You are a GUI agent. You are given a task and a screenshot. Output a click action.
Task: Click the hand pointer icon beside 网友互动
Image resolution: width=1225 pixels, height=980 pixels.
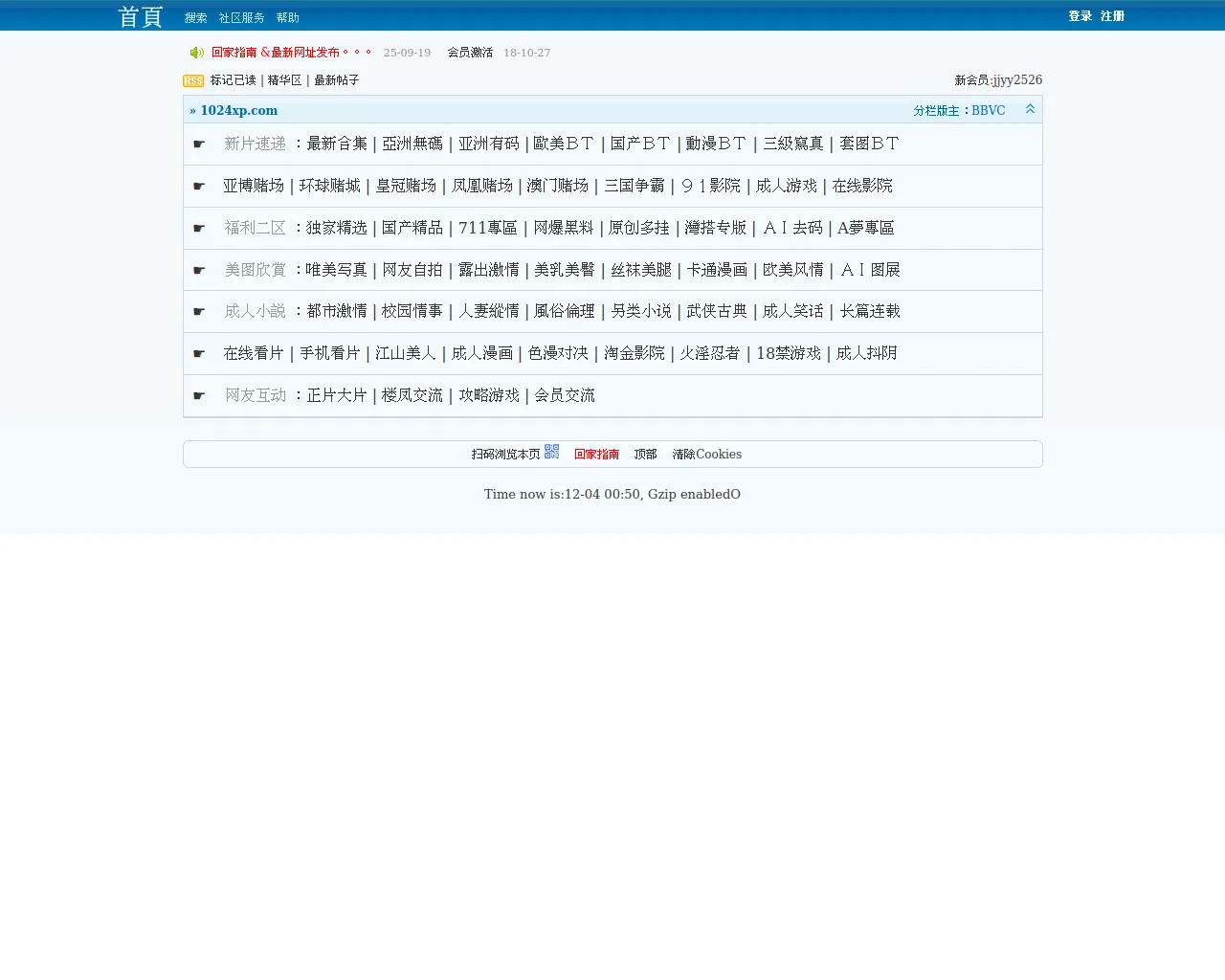[x=198, y=395]
